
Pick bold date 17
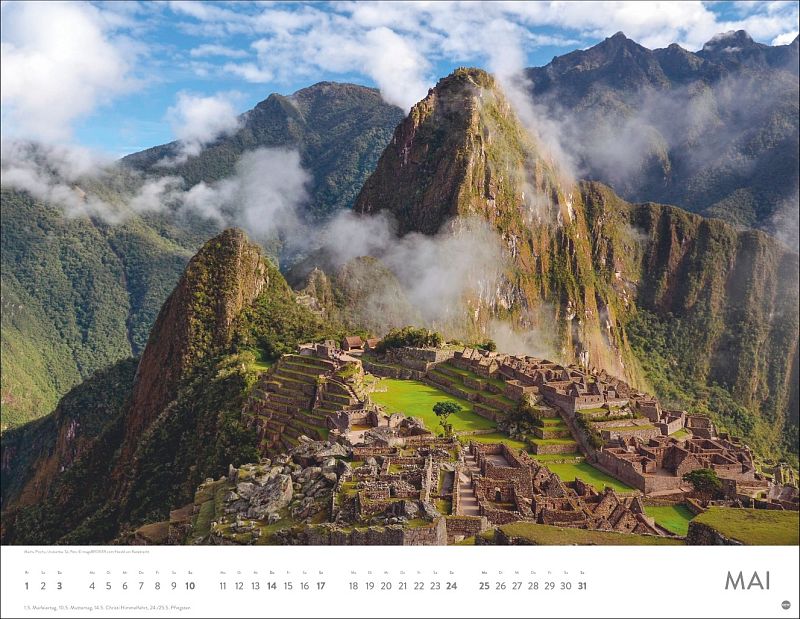point(320,586)
